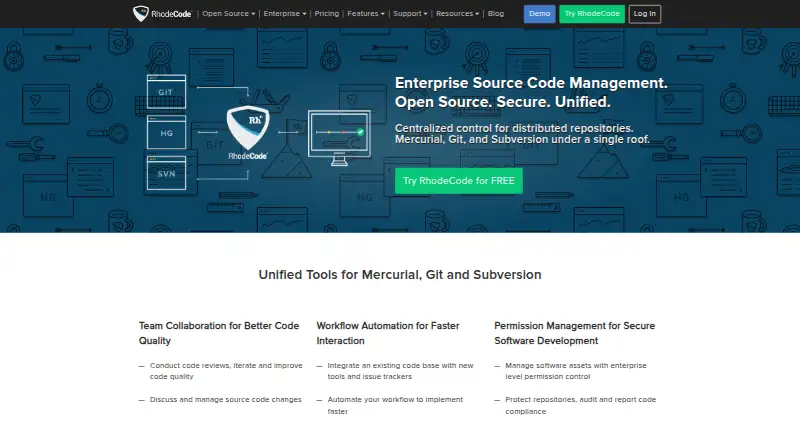Screen dimensions: 800x440
Task: Click the HG window icon in hero diagram
Action: (166, 132)
